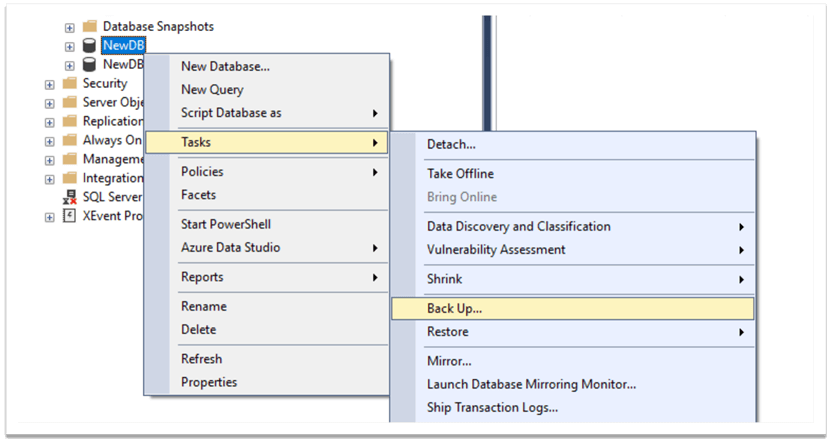Click the Replication folder icon
The height and width of the screenshot is (442, 830).
(x=69, y=121)
